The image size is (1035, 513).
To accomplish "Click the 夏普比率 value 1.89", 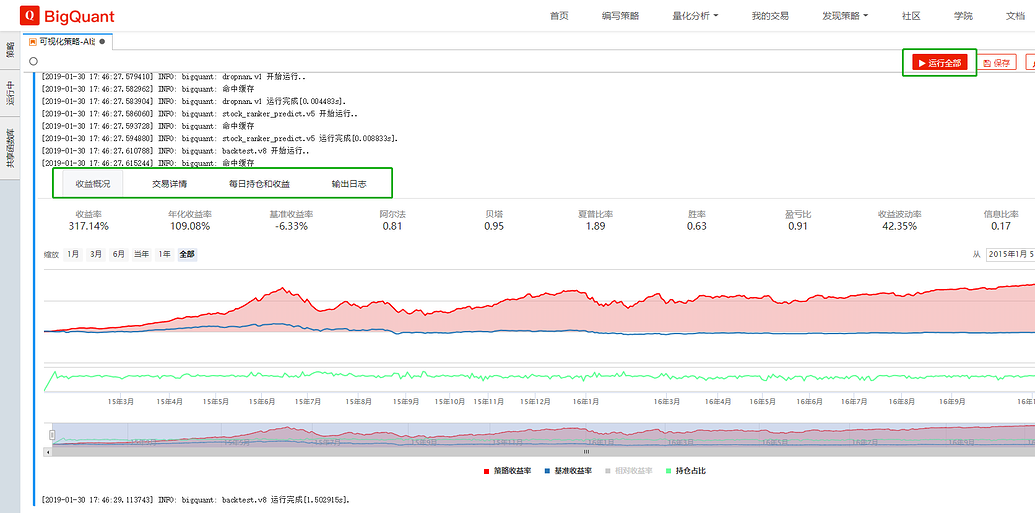I will click(595, 226).
